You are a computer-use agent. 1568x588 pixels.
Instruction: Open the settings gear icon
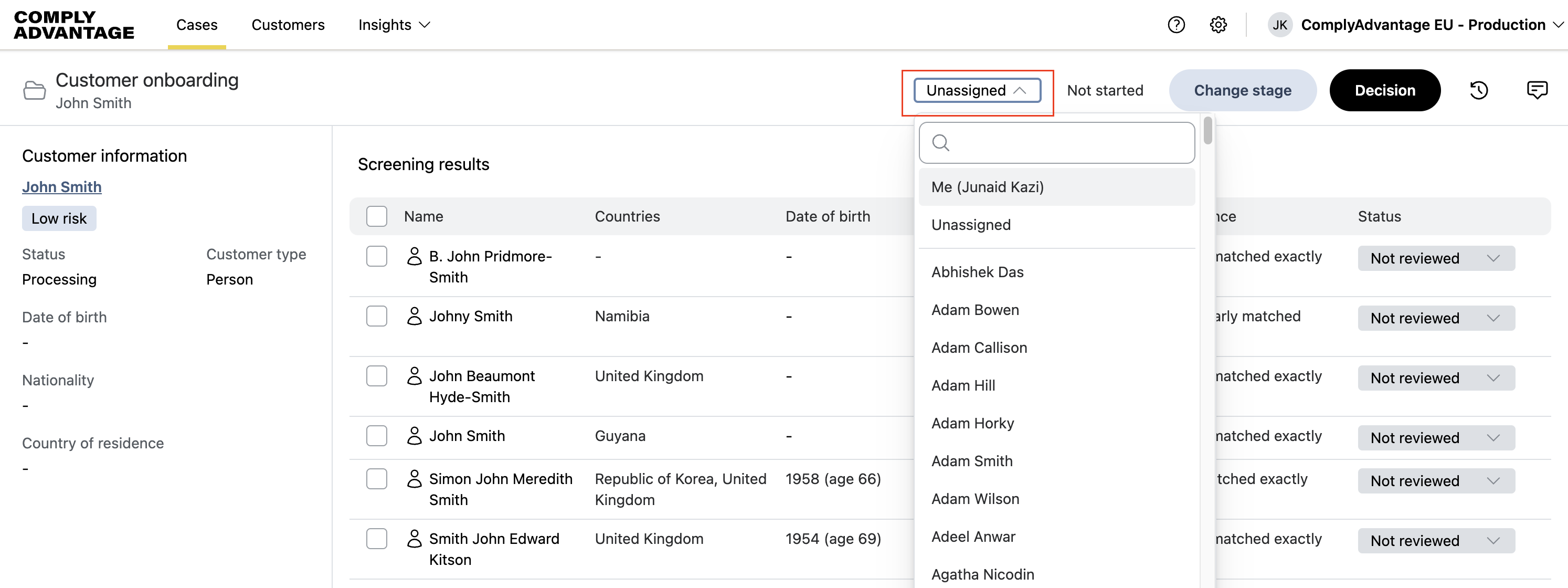[1218, 25]
